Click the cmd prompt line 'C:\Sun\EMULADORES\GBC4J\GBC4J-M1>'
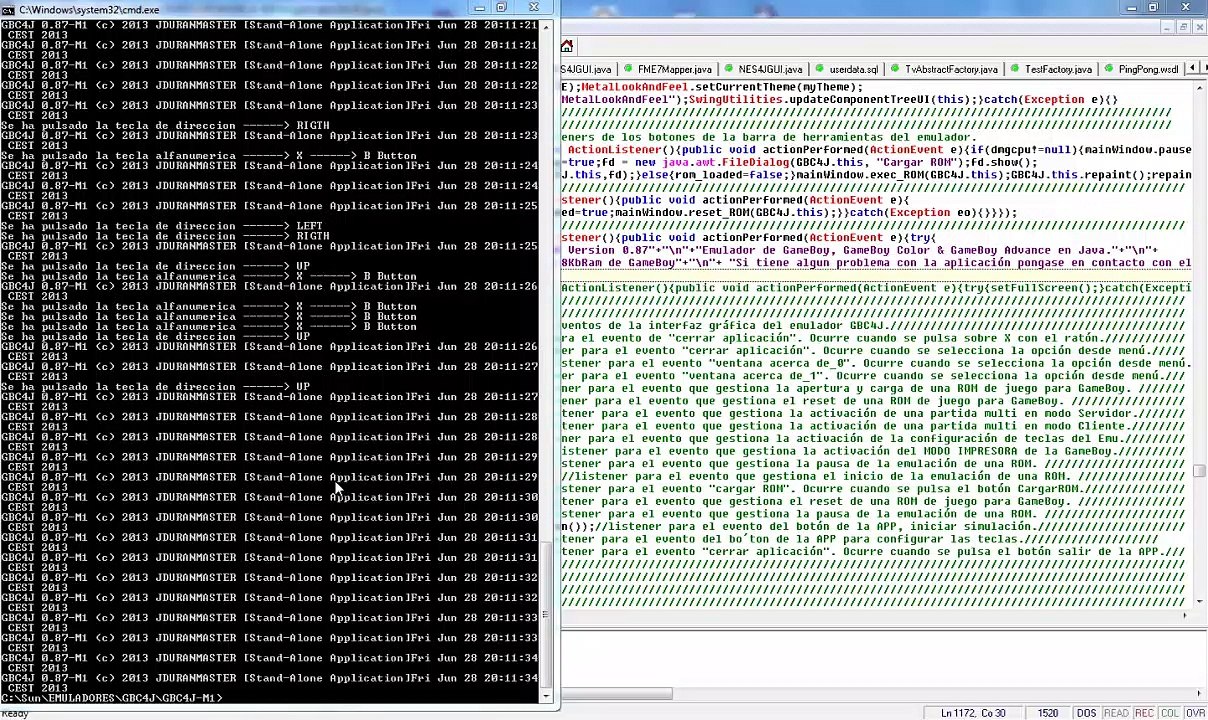This screenshot has height=720, width=1208. (x=111, y=698)
